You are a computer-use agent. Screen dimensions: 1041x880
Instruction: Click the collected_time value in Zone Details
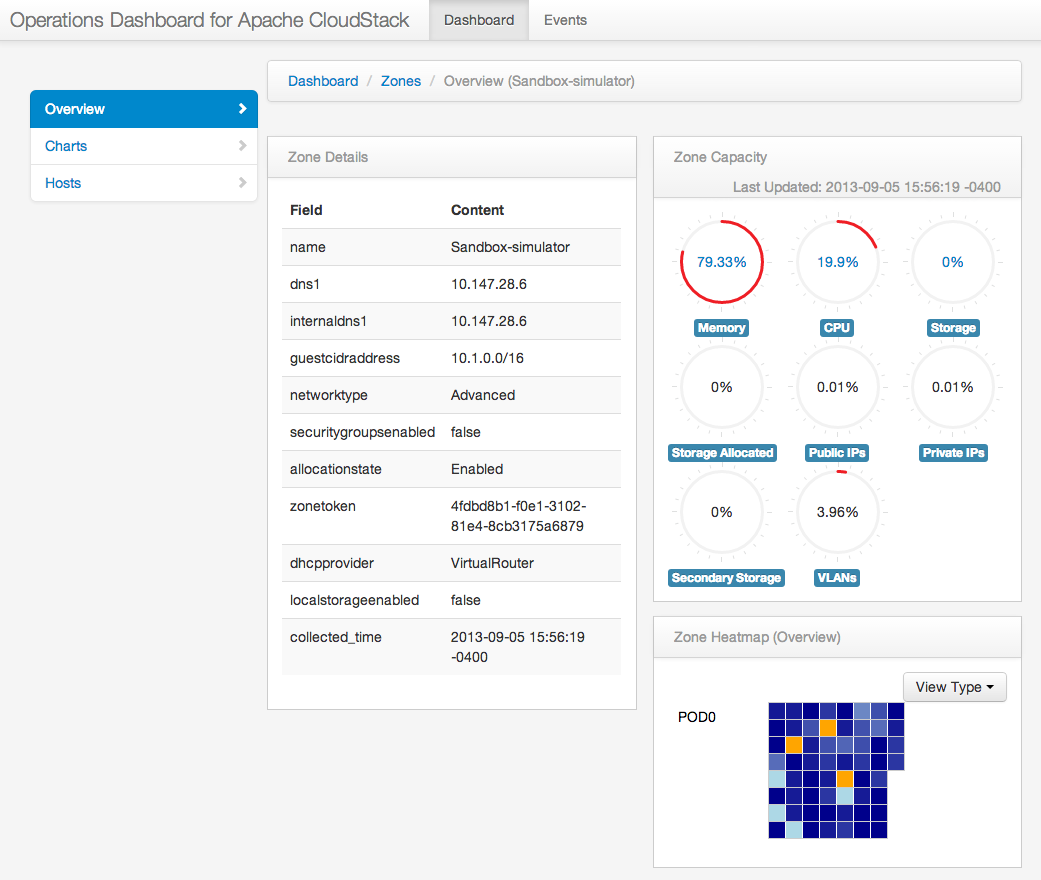click(518, 647)
